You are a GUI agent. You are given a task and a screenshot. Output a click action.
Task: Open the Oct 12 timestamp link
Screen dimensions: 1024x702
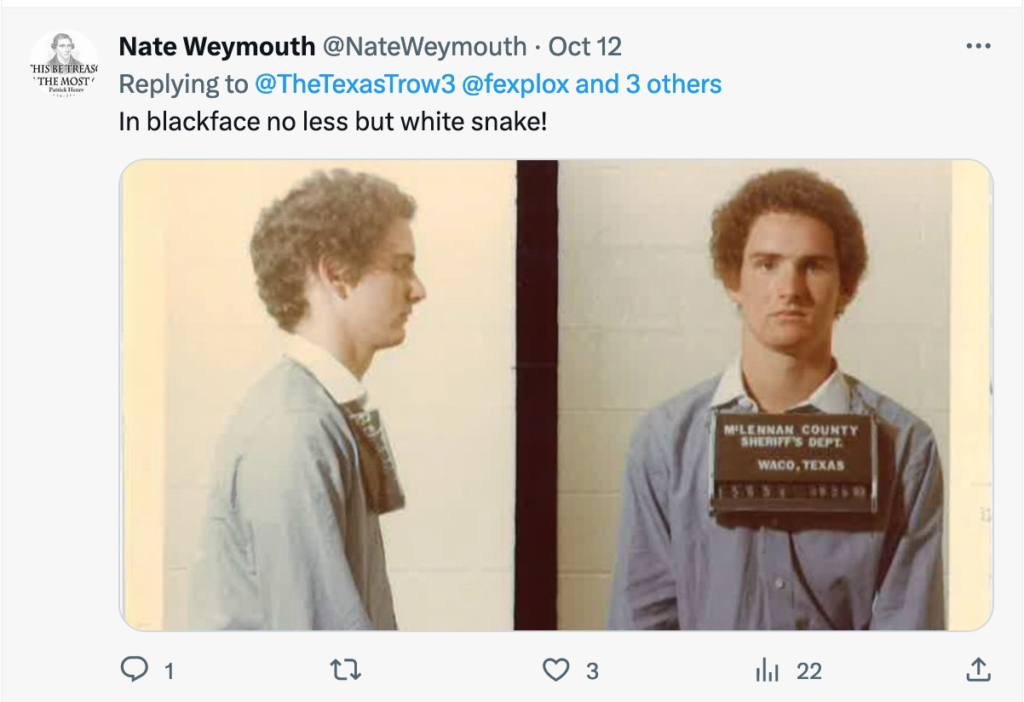point(584,46)
